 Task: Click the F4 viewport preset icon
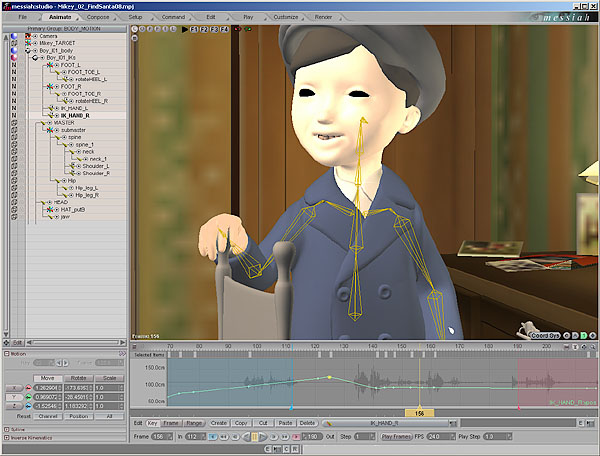tap(224, 29)
